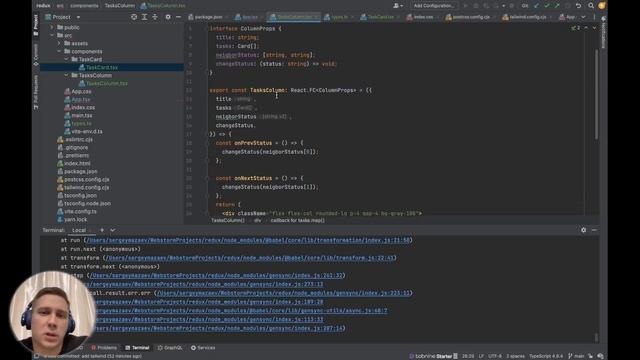The height and width of the screenshot is (360, 640).
Task: Open gensync index.js:261:32 link in terminal
Action: pyautogui.click(x=216, y=276)
